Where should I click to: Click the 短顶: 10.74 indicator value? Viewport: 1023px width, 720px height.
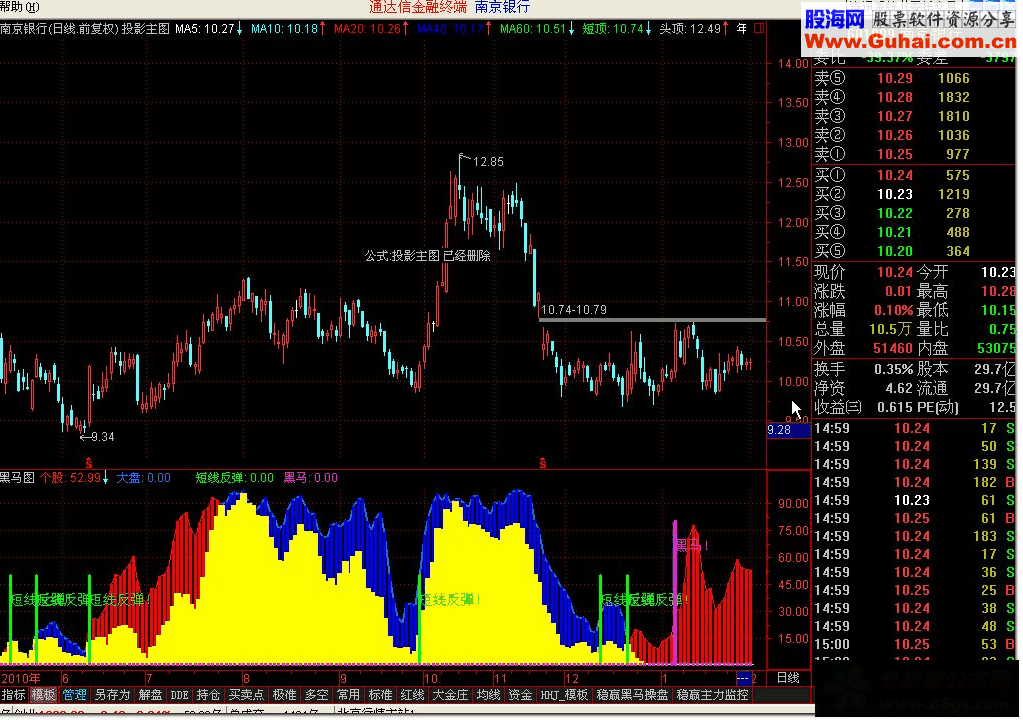tap(617, 29)
